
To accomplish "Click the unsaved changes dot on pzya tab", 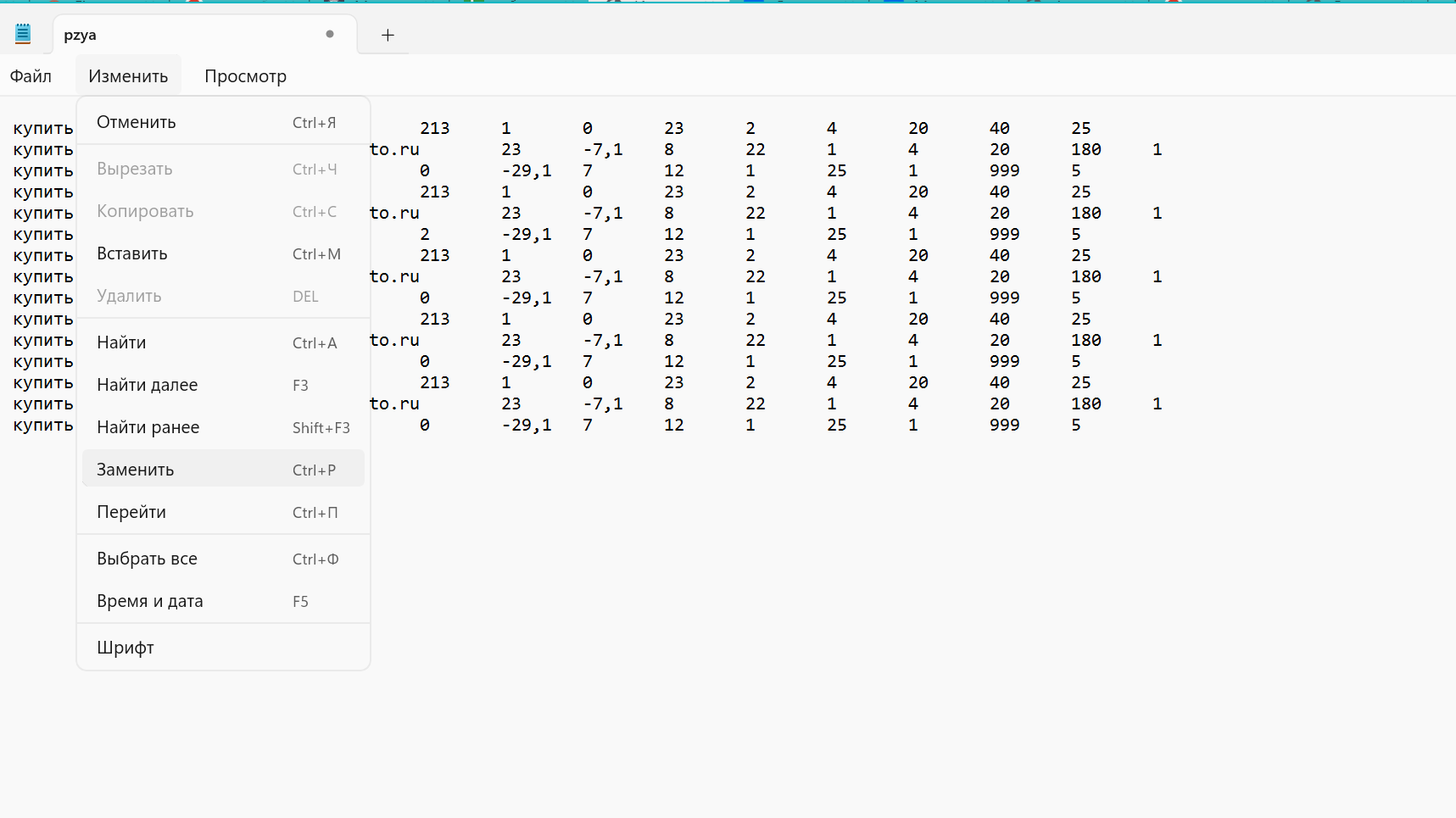I will tap(330, 34).
